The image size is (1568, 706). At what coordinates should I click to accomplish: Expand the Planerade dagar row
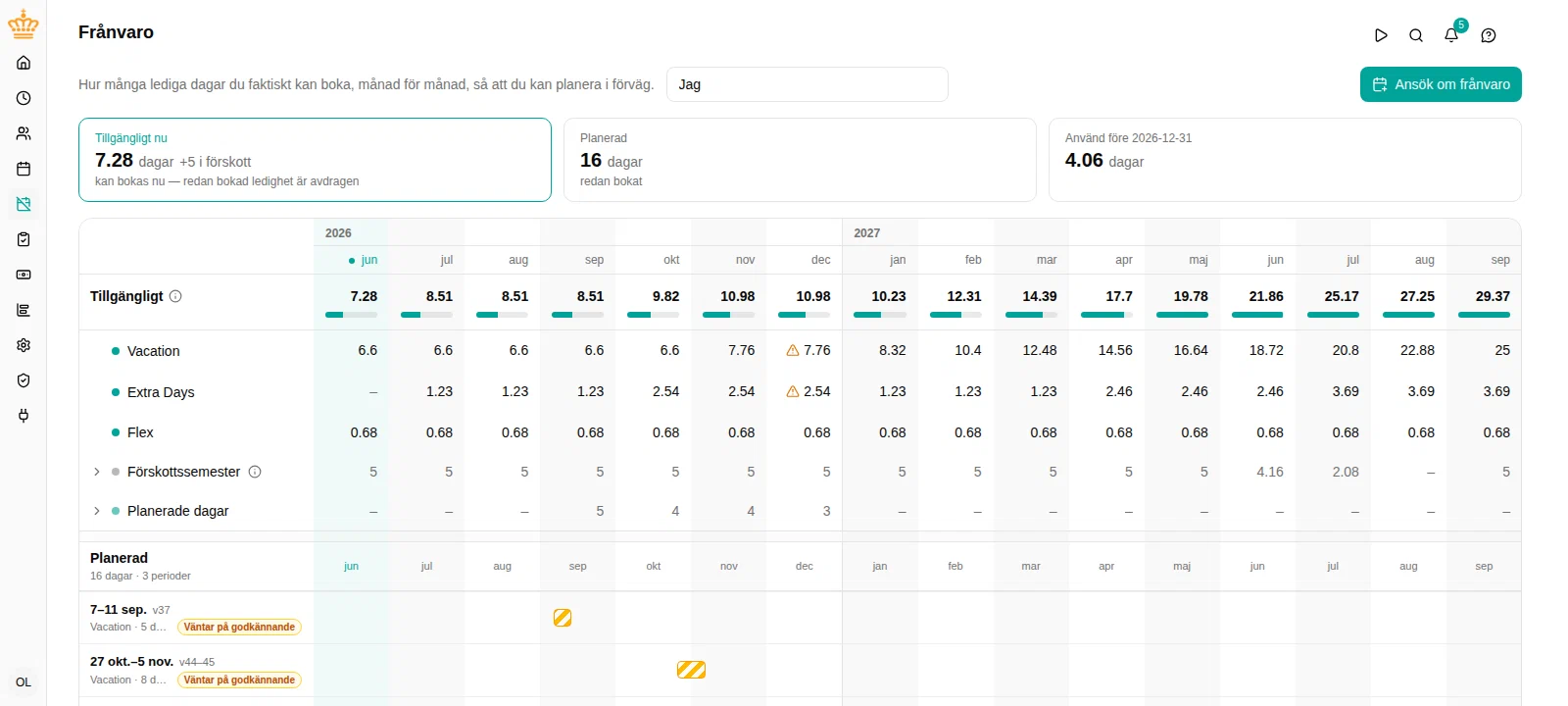click(x=96, y=511)
